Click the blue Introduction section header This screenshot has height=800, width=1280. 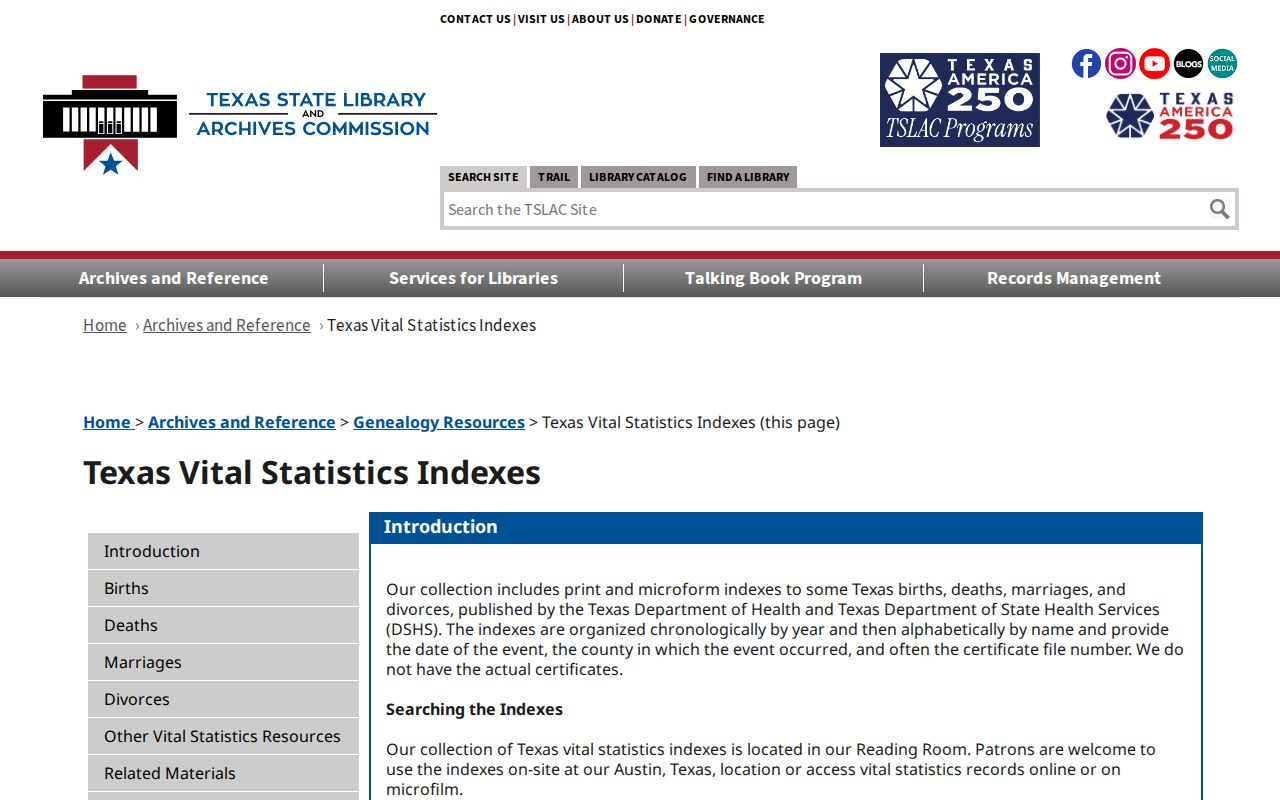[786, 527]
